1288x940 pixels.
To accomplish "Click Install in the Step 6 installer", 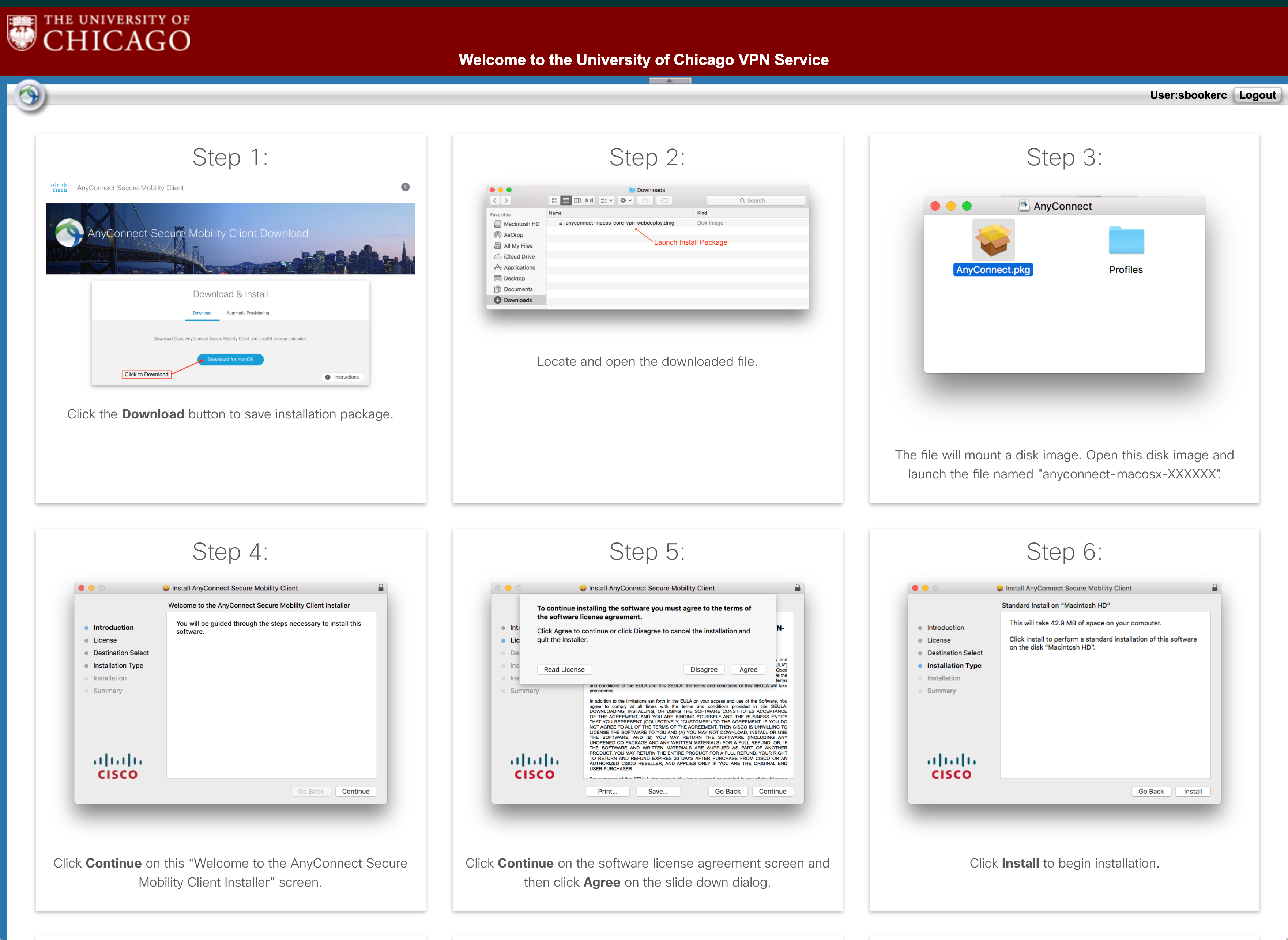I will point(1193,792).
